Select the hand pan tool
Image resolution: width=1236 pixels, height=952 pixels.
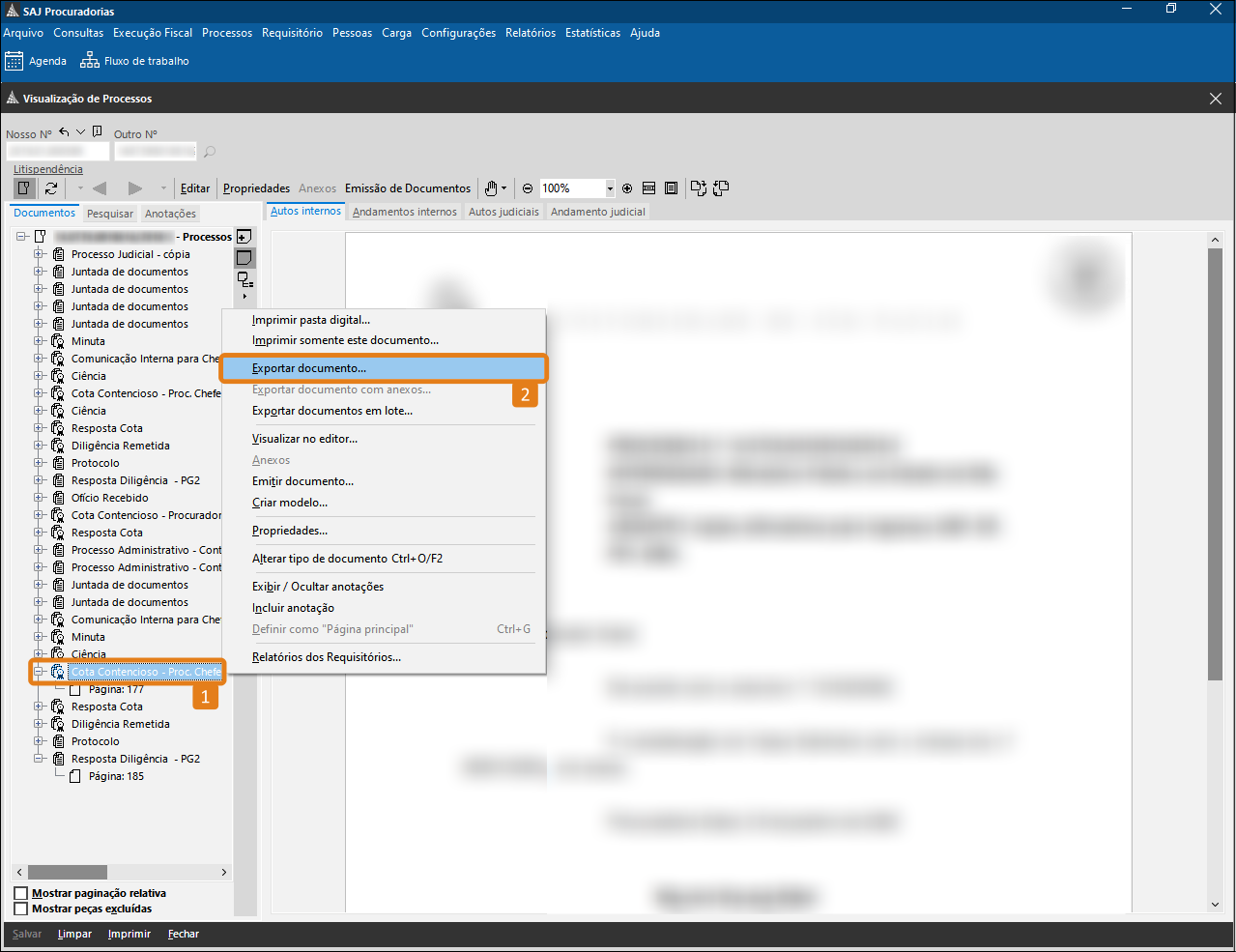[x=492, y=188]
